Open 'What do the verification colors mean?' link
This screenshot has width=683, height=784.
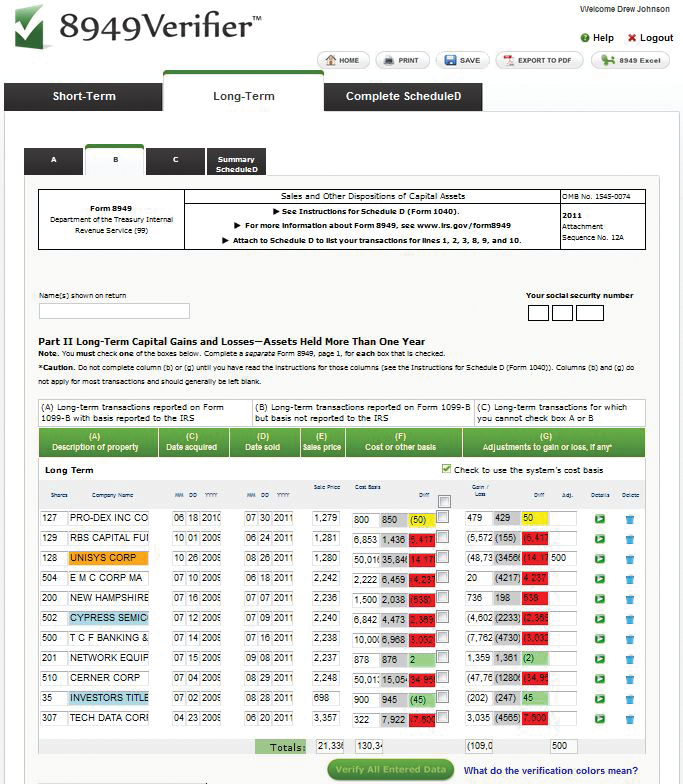click(552, 771)
